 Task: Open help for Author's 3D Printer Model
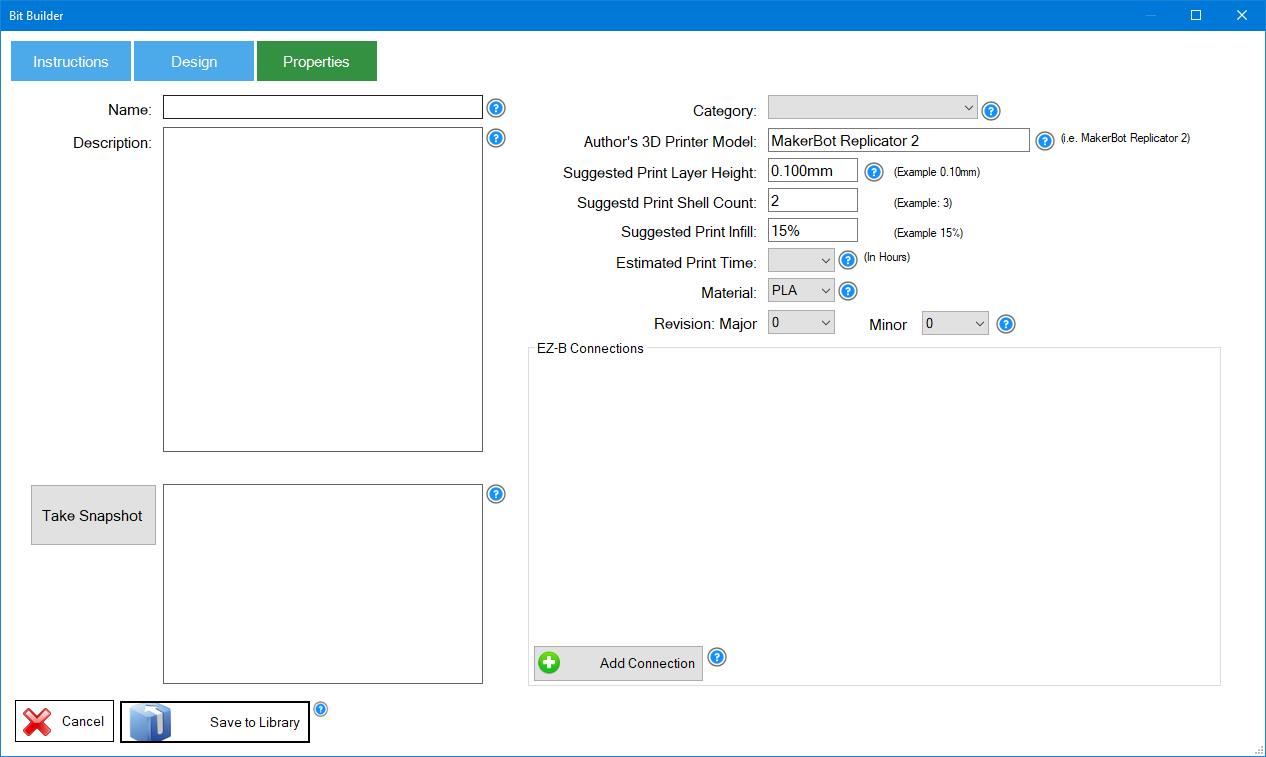coord(1045,141)
